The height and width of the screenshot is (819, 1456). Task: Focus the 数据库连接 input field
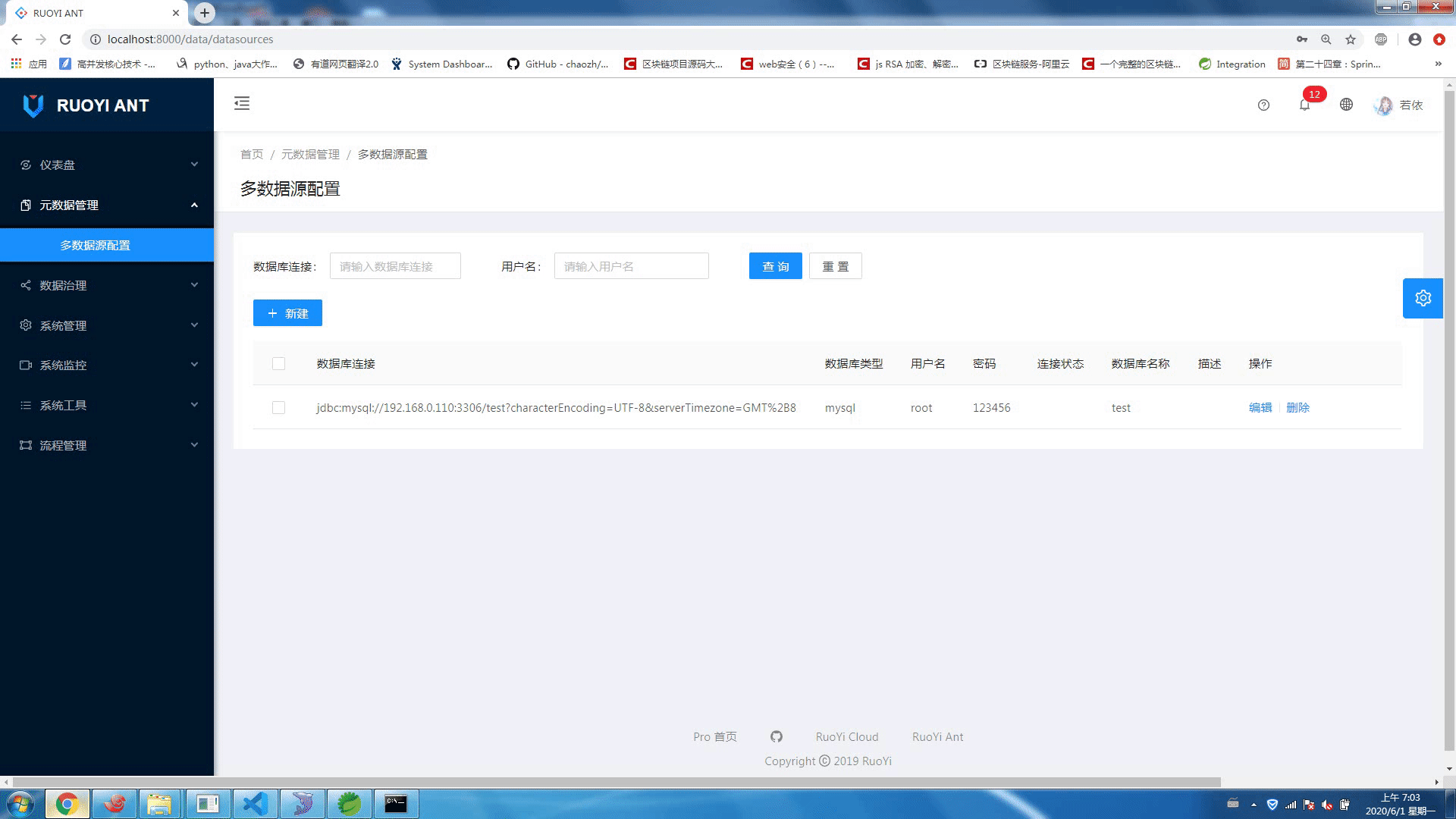(395, 266)
